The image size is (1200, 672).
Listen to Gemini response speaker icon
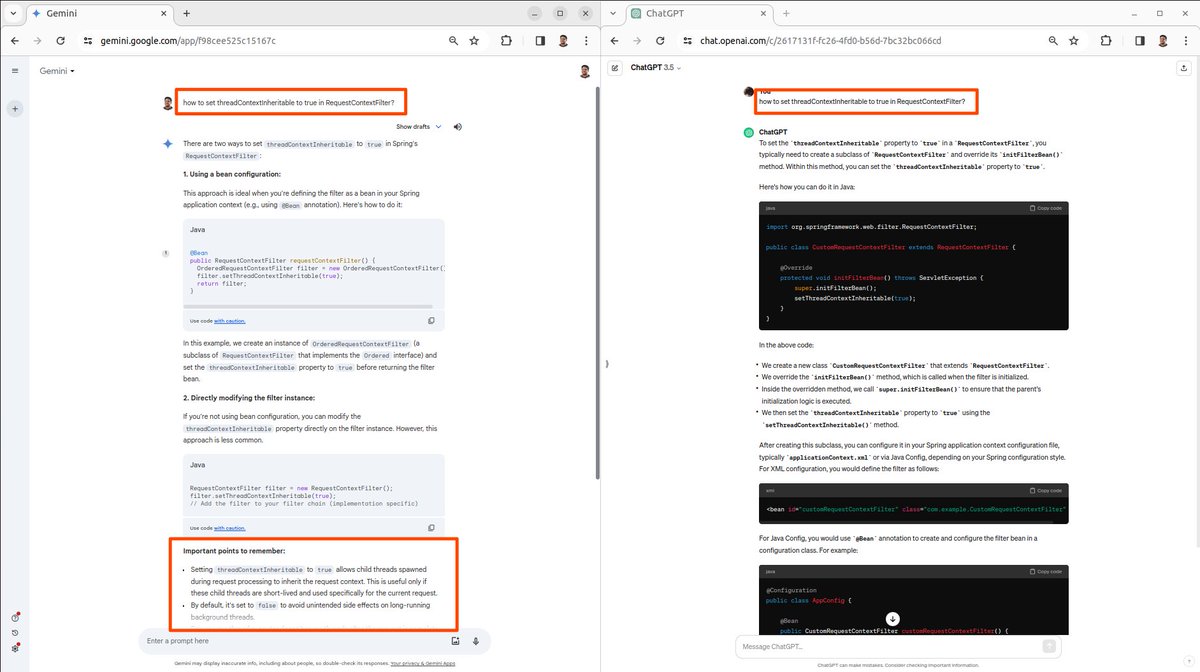[x=457, y=127]
